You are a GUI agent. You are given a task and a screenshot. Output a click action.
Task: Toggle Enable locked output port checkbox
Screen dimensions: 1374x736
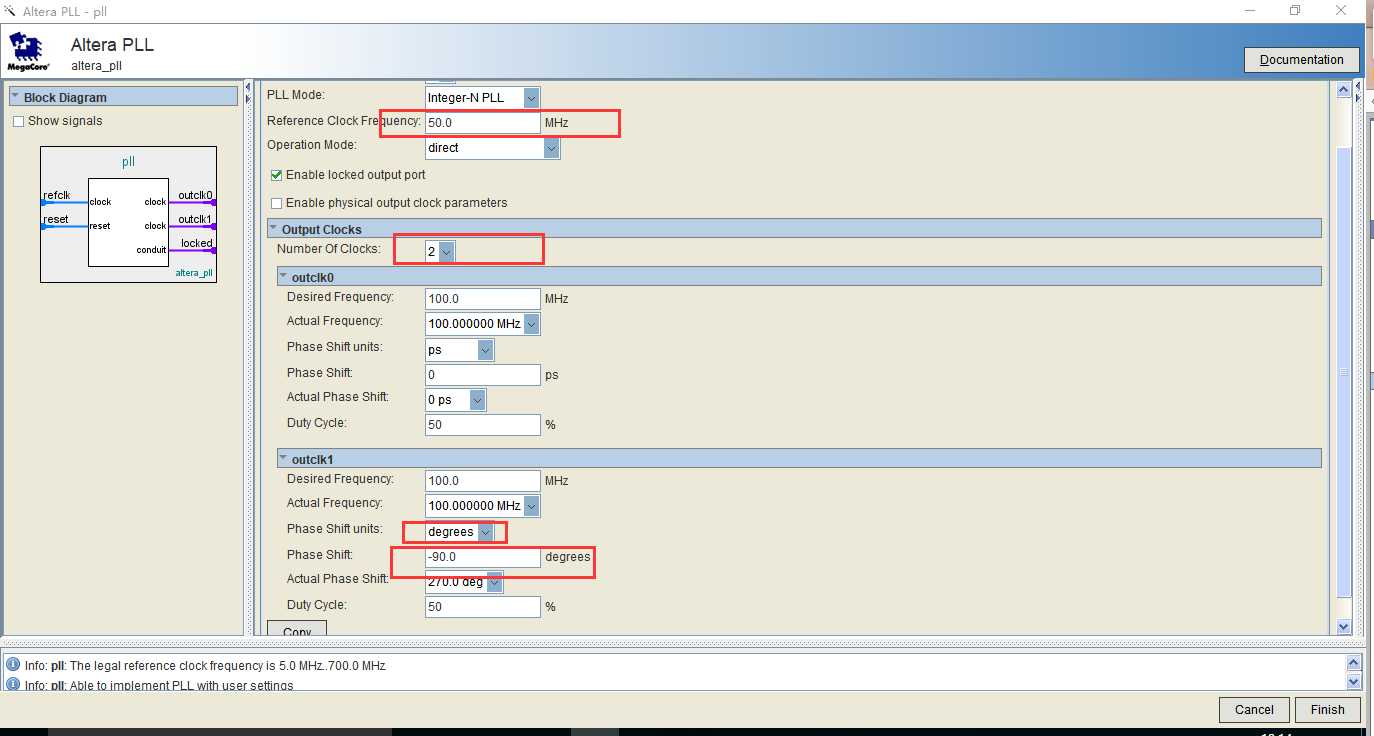click(x=276, y=175)
